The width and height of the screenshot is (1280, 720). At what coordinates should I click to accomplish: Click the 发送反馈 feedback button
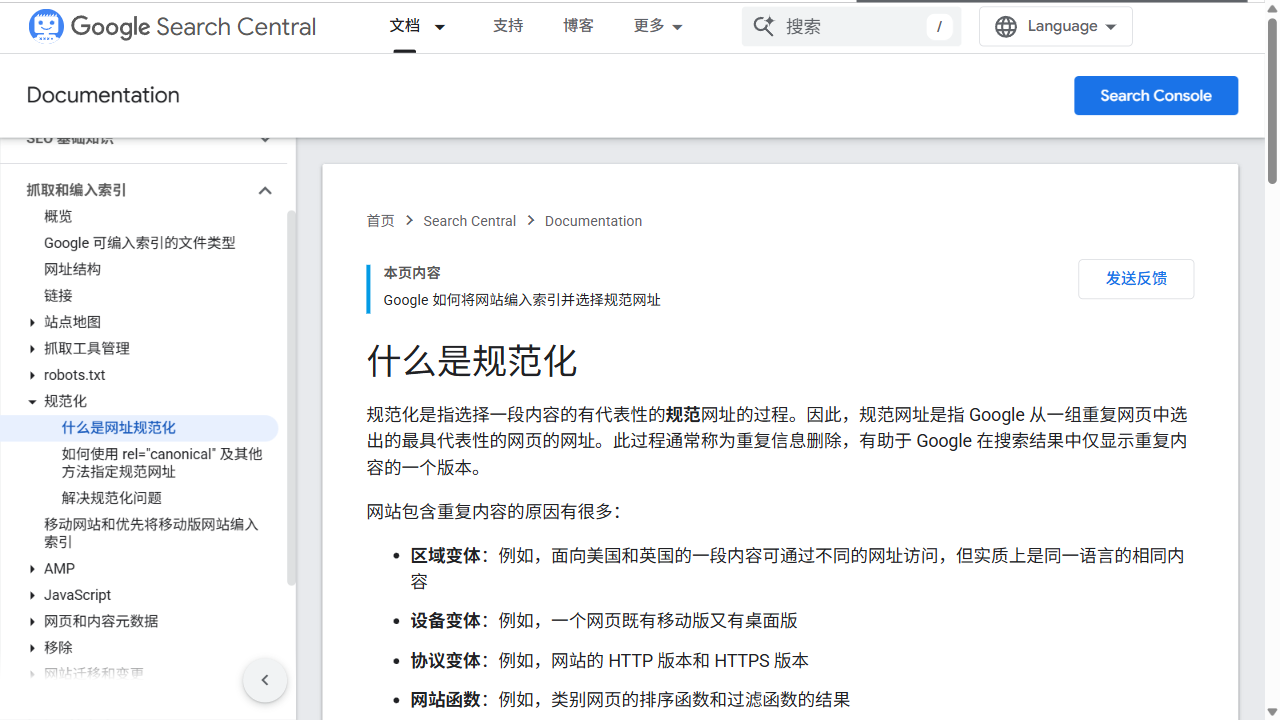1136,279
